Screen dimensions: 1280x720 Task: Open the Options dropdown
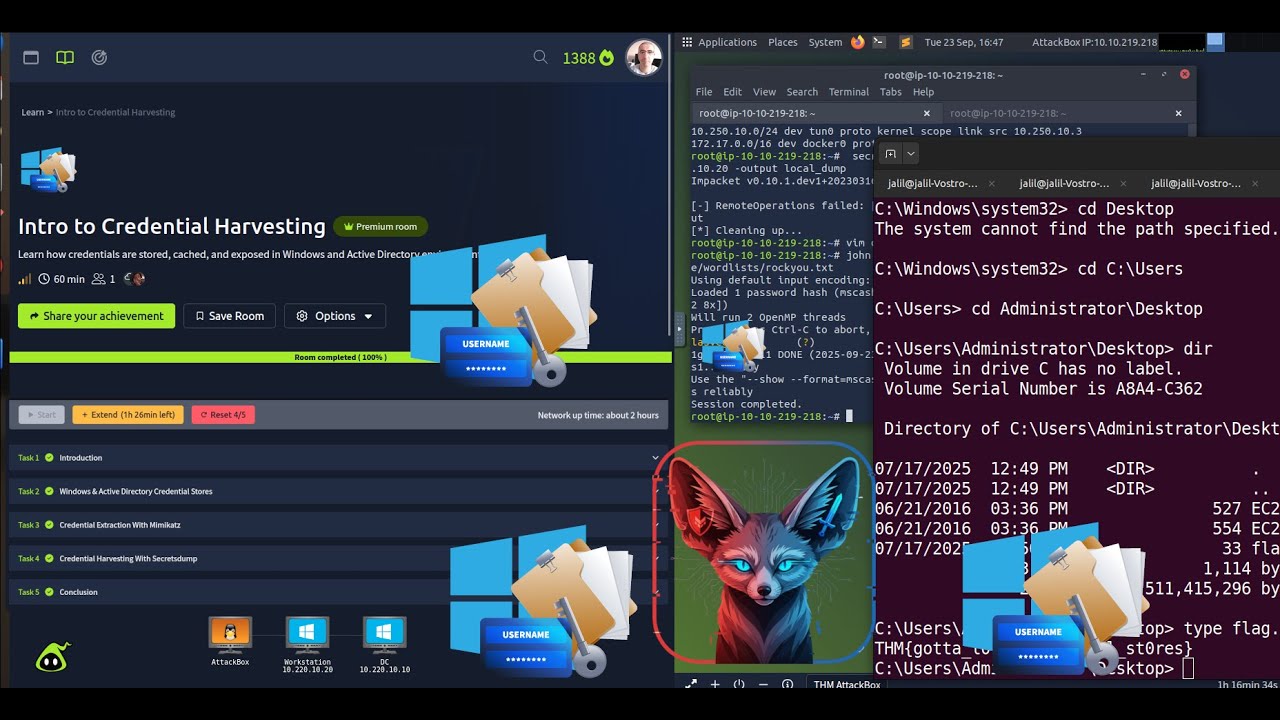335,316
